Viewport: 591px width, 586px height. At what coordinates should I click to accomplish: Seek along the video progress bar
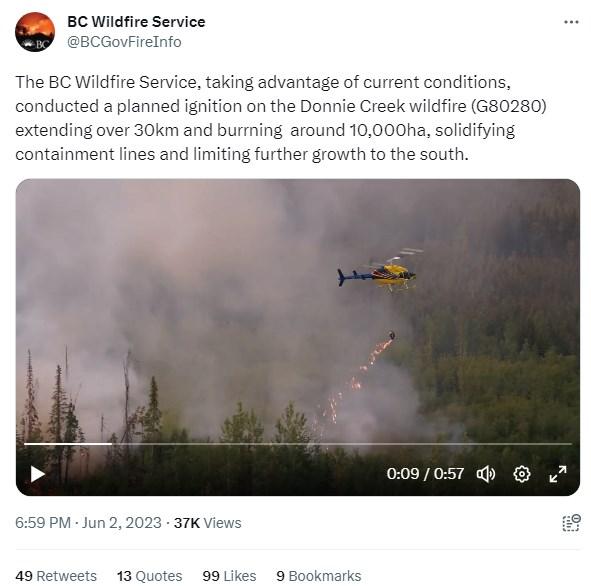point(298,444)
